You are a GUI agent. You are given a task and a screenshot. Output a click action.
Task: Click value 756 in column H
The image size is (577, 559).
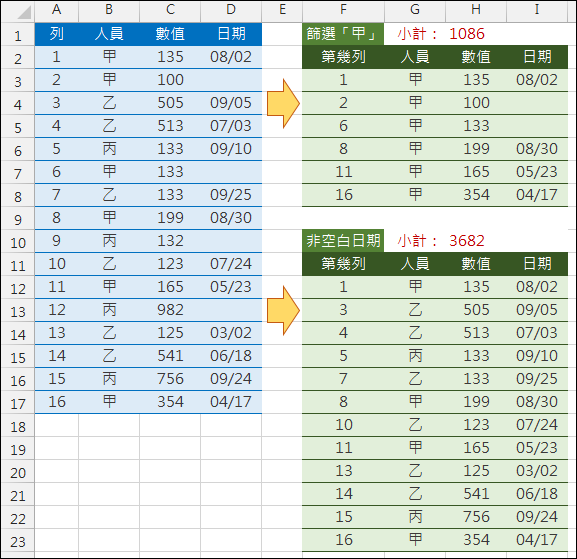476,517
